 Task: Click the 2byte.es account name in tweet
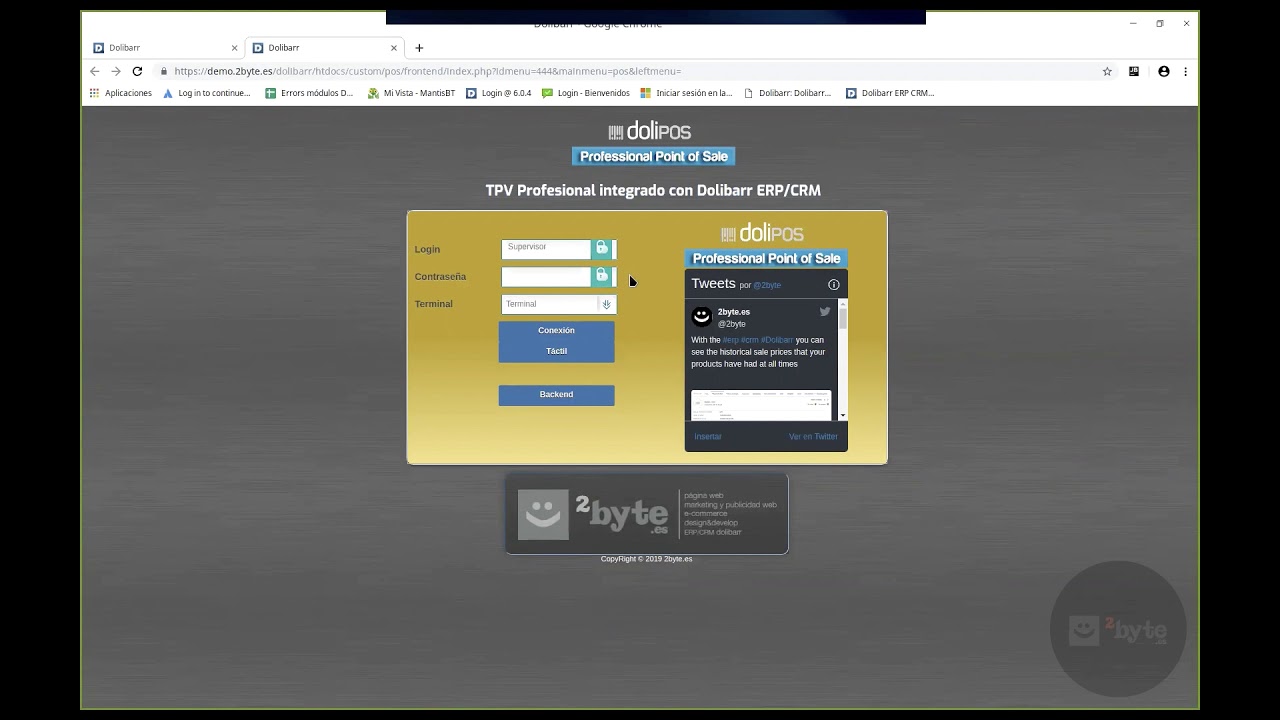click(734, 312)
